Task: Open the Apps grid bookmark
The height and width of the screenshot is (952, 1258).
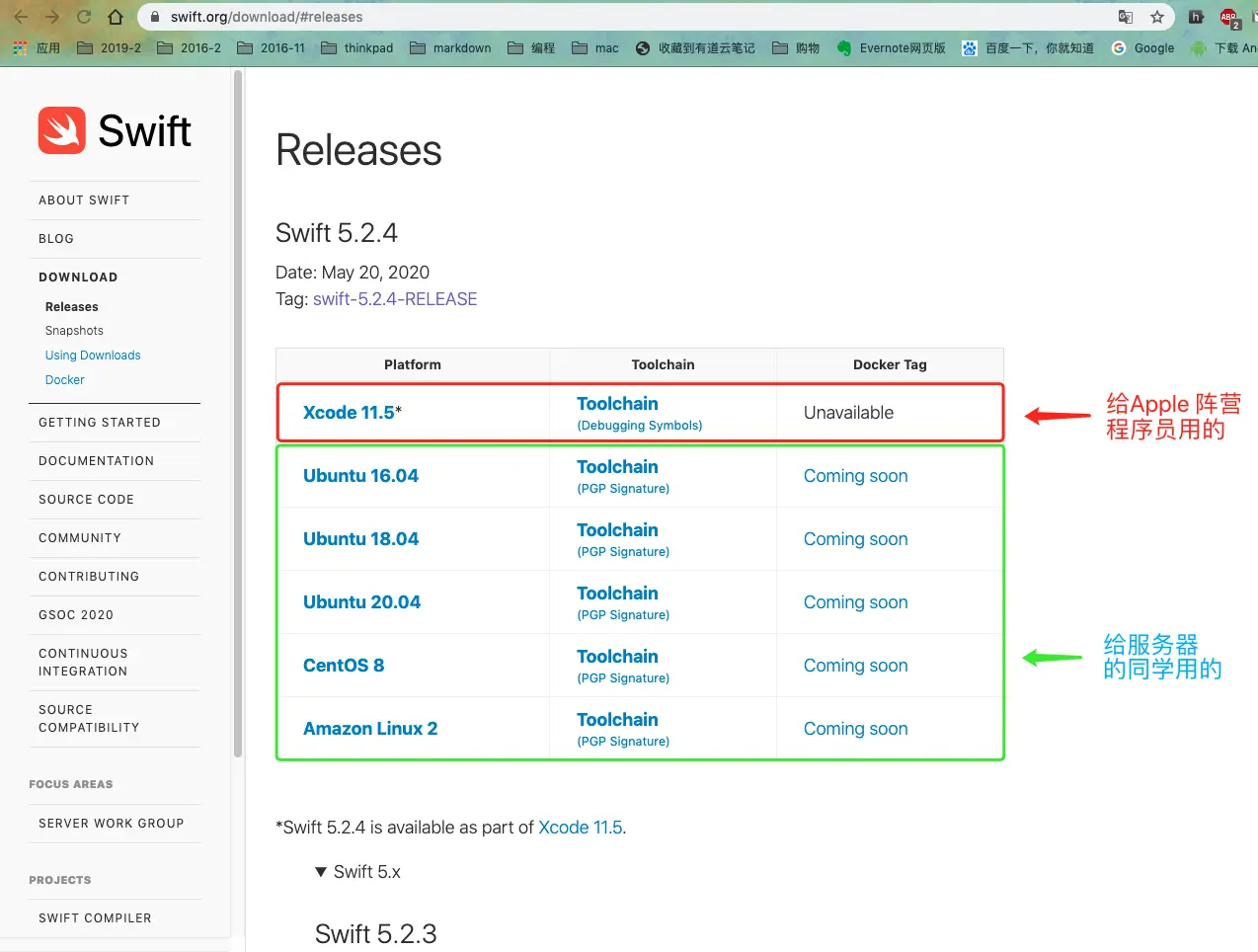Action: point(37,47)
